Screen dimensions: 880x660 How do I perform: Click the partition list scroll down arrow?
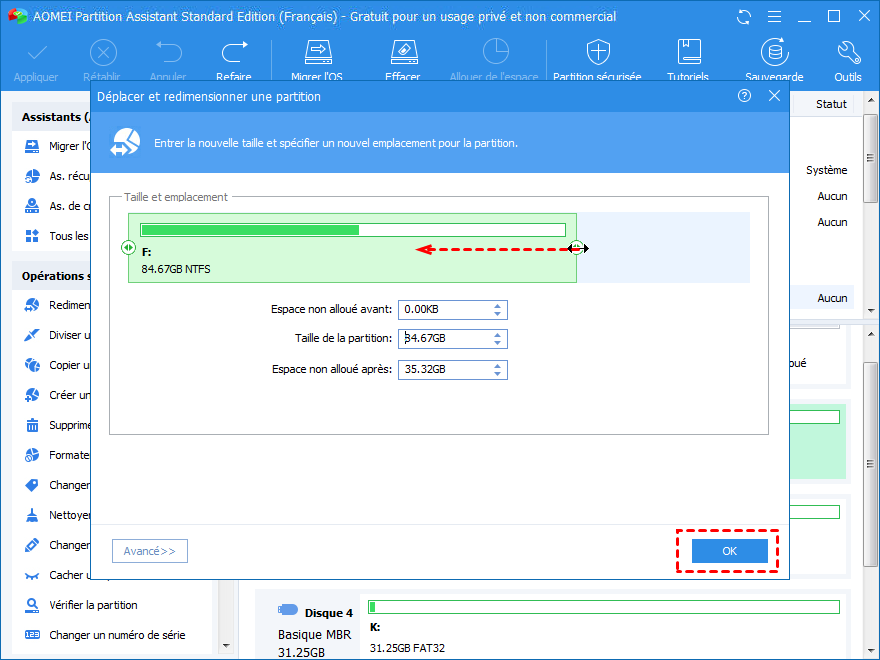(x=870, y=310)
